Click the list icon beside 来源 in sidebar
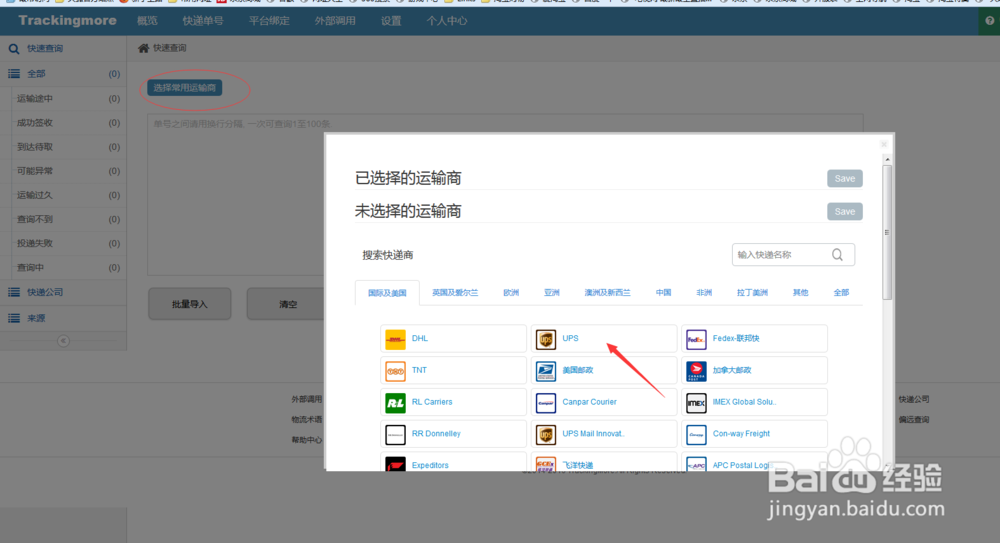The width and height of the screenshot is (1000, 543). (x=14, y=318)
